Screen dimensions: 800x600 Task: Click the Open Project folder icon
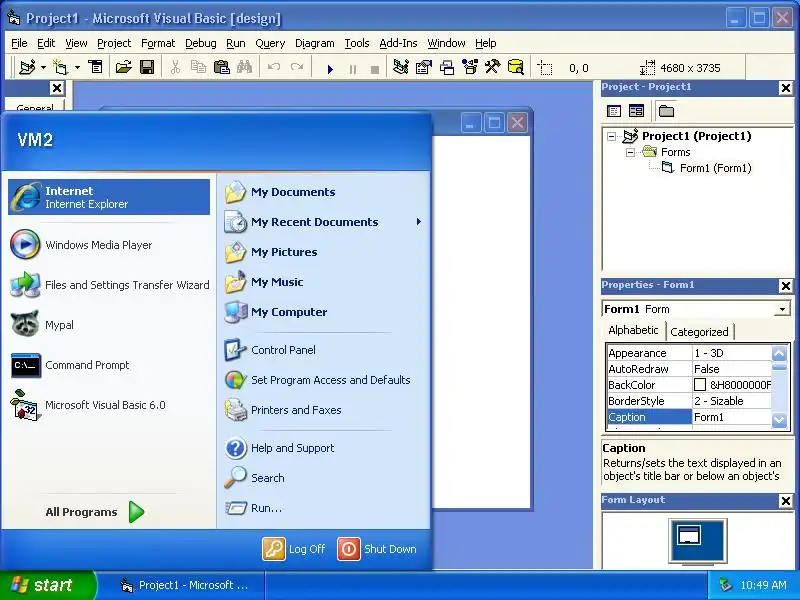(x=123, y=67)
